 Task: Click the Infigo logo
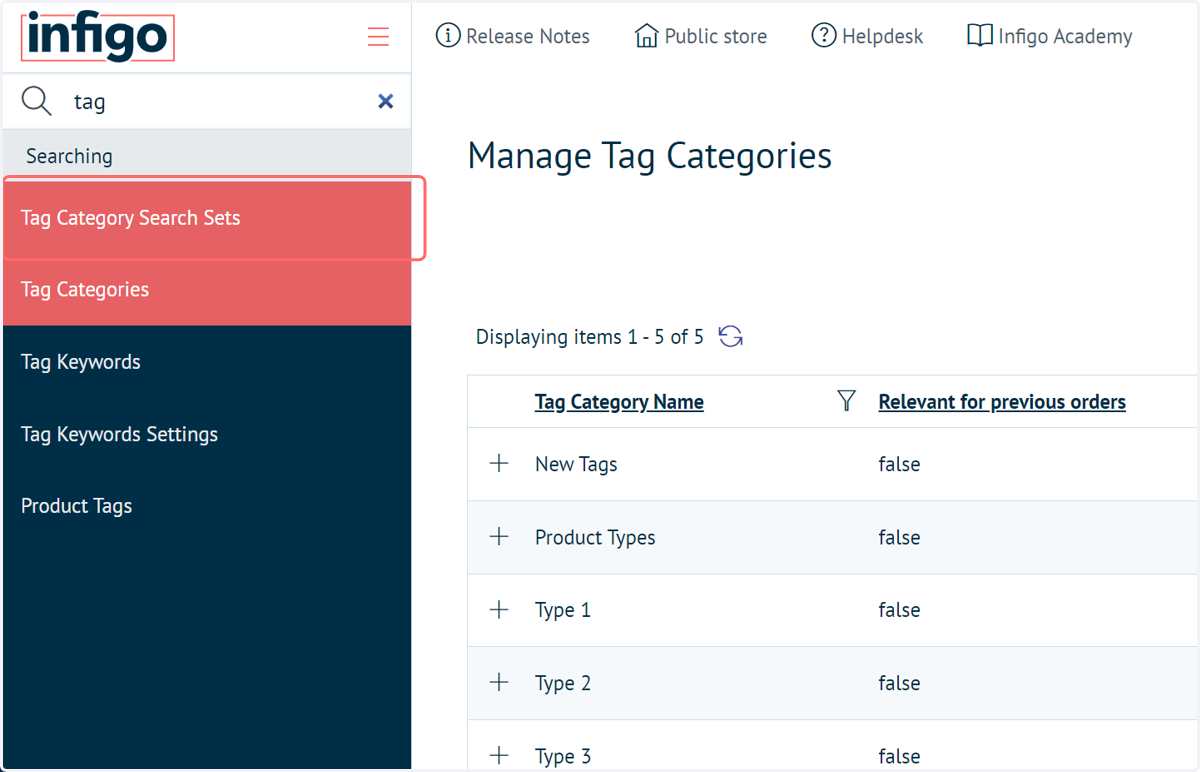(x=97, y=38)
